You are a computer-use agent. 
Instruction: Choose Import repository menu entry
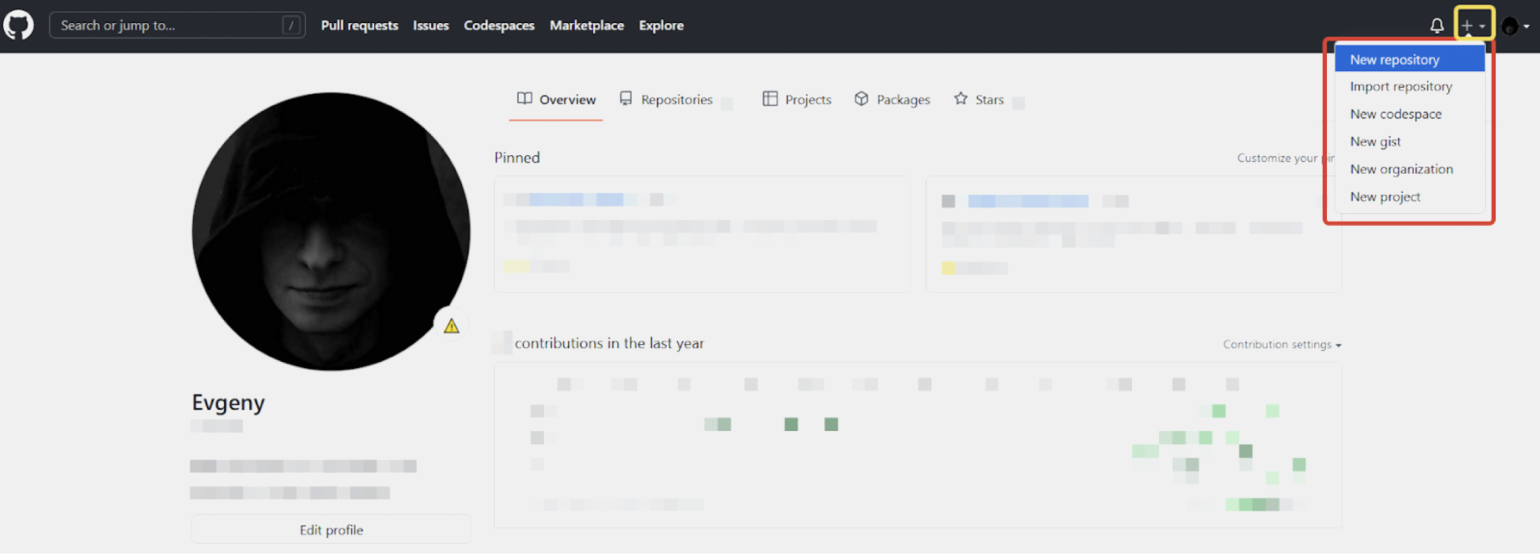pos(1400,87)
